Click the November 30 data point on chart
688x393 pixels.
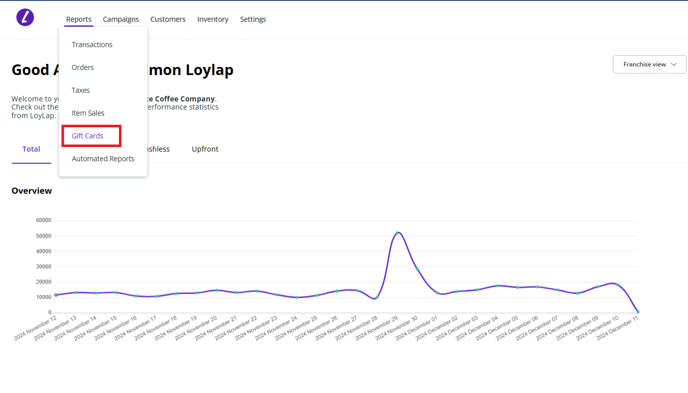pos(417,269)
